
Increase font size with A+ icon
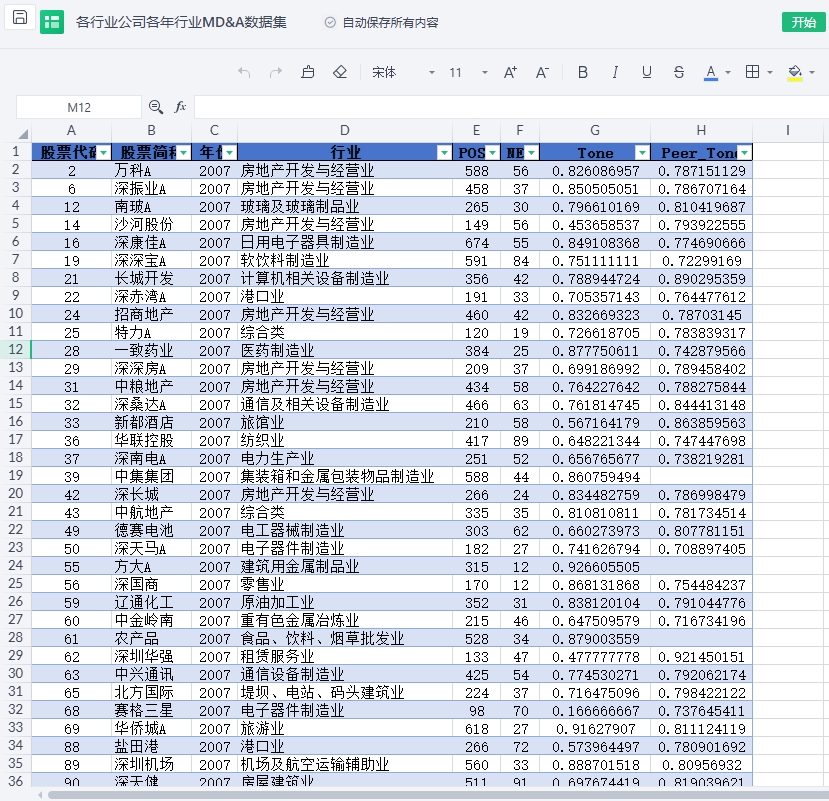point(510,72)
